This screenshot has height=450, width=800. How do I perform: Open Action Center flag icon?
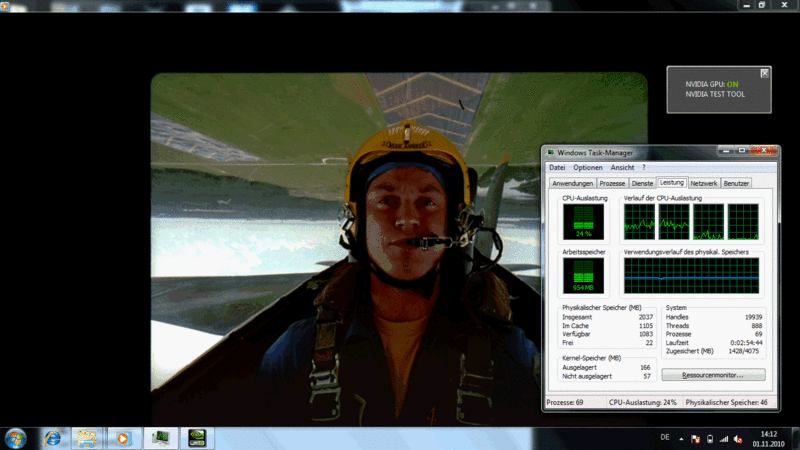(695, 439)
